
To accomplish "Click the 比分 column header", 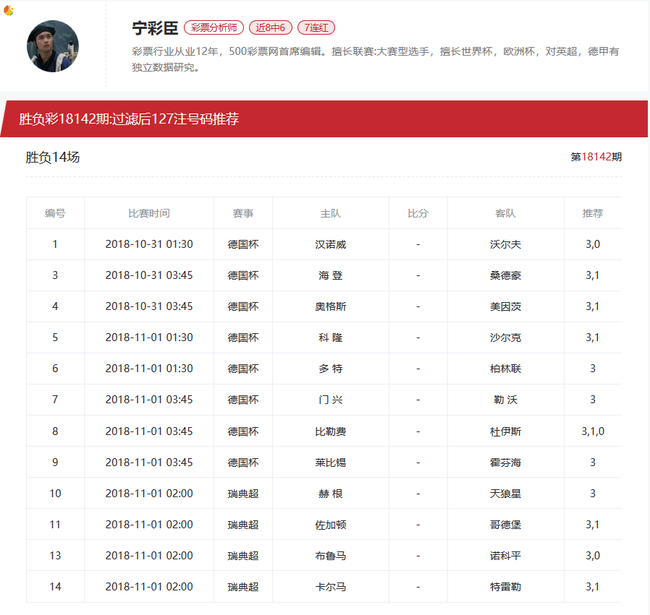I will point(418,213).
